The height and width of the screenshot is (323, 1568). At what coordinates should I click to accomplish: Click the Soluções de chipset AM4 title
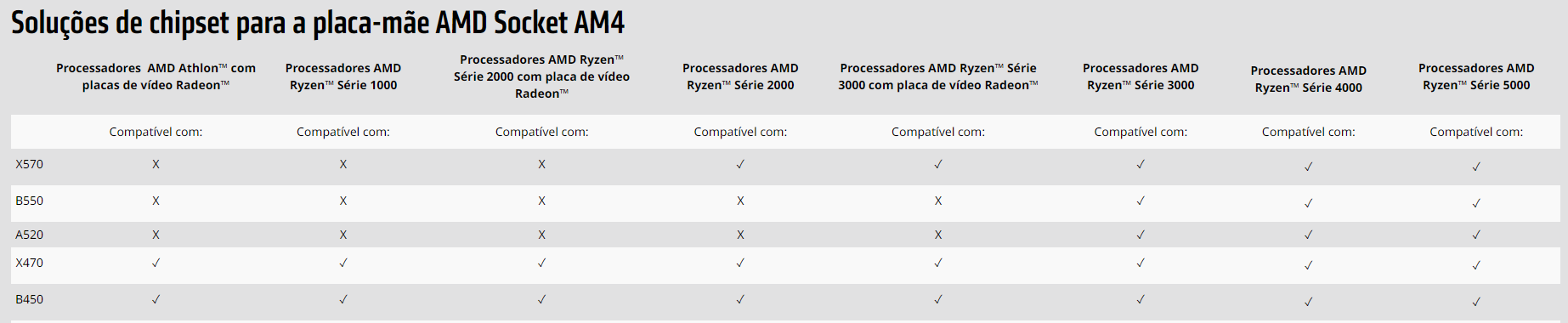click(318, 23)
